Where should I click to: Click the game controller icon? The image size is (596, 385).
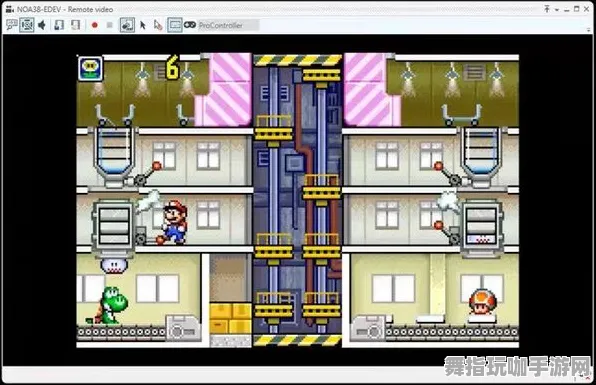(x=190, y=25)
